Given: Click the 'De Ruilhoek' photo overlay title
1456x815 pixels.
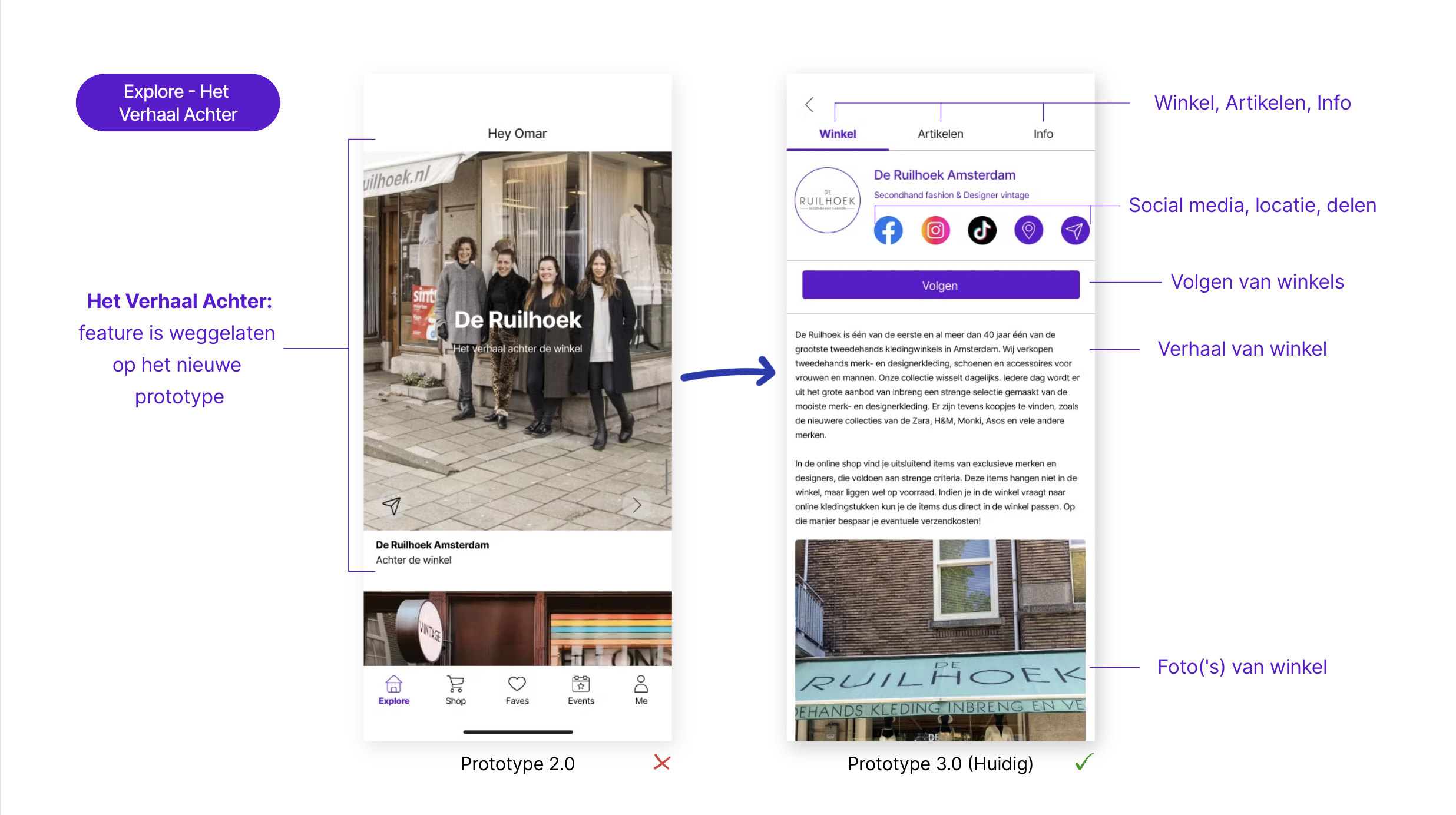Looking at the screenshot, I should 518,320.
